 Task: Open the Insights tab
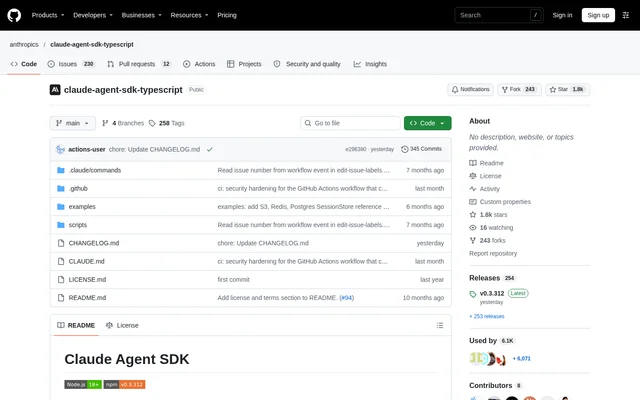coord(370,64)
